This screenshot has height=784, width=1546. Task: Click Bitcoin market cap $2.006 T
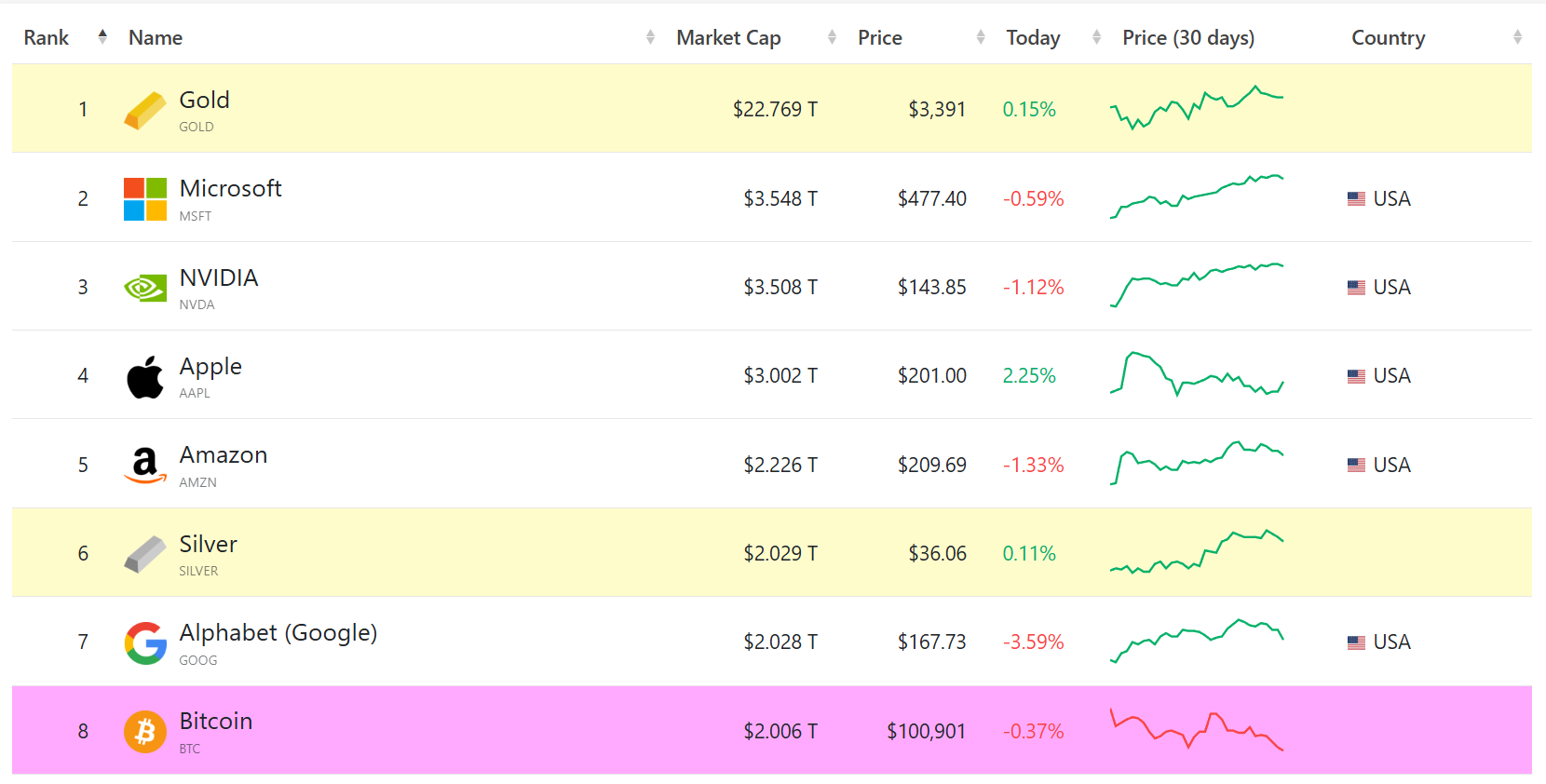coord(780,732)
